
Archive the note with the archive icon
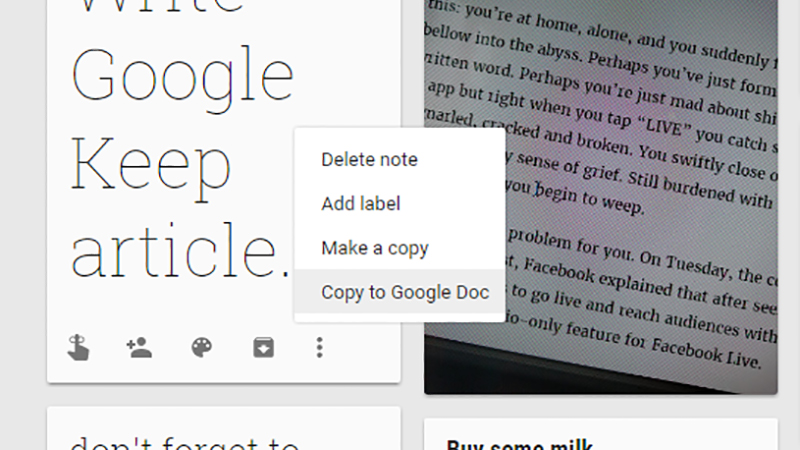(264, 348)
